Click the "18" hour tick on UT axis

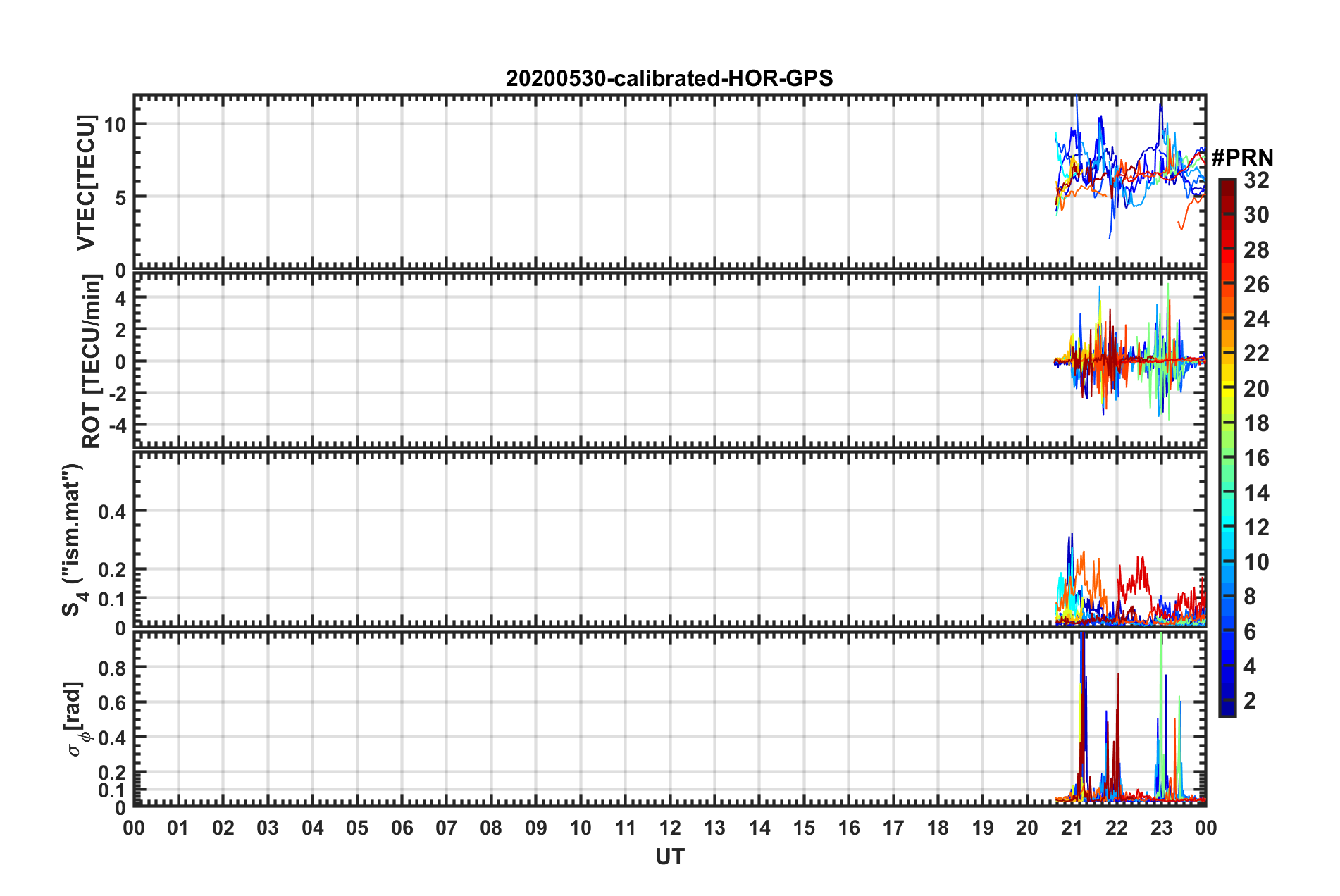pyautogui.click(x=938, y=828)
